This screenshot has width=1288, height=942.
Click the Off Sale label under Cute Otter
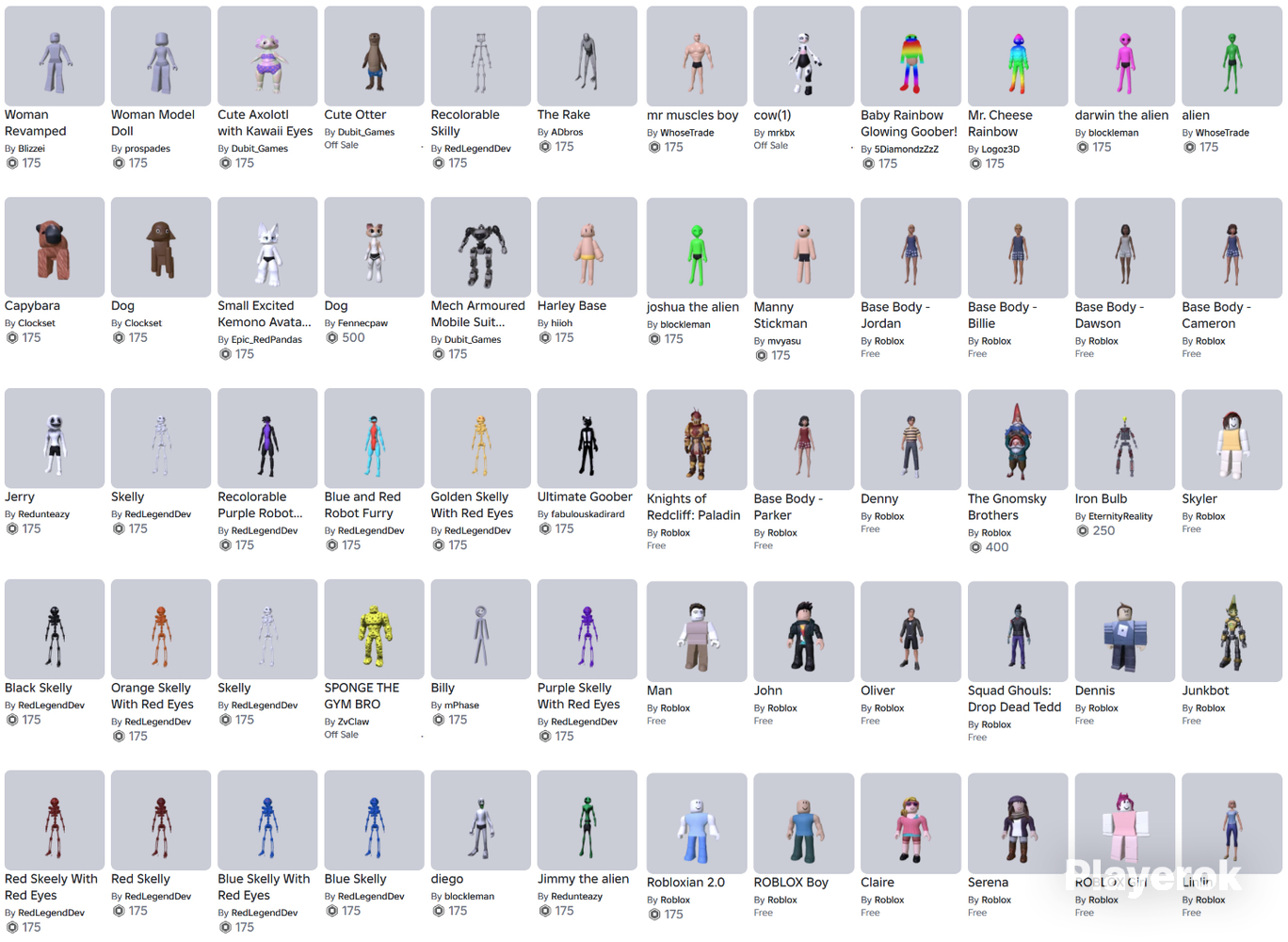pos(341,145)
